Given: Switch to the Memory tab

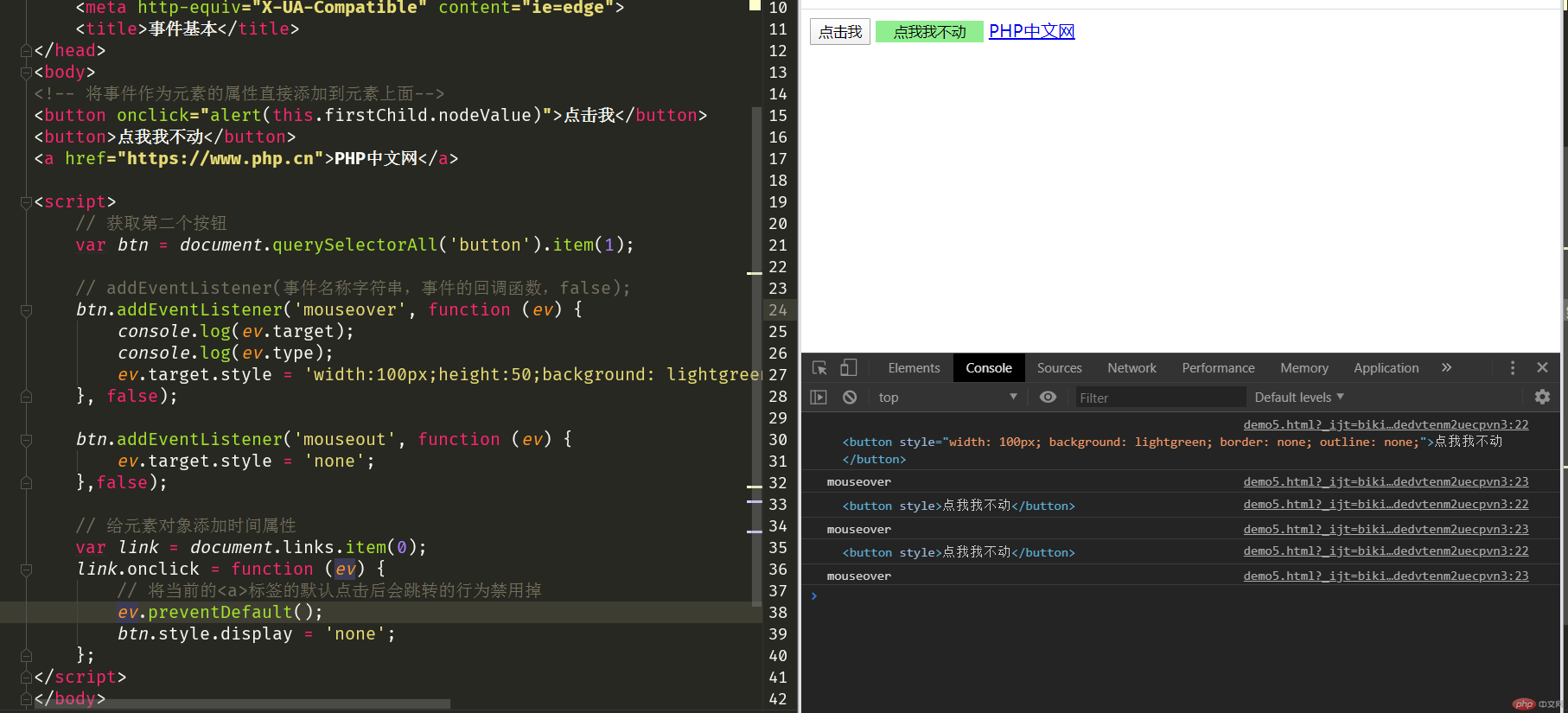Looking at the screenshot, I should [1304, 368].
